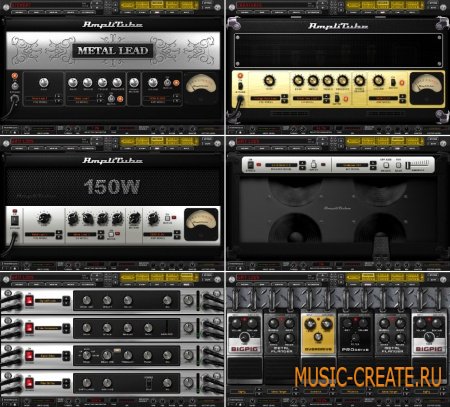This screenshot has height=407, width=450.
Task: Turn the gain knob on the Metal Lead amp
Action: tap(44, 82)
